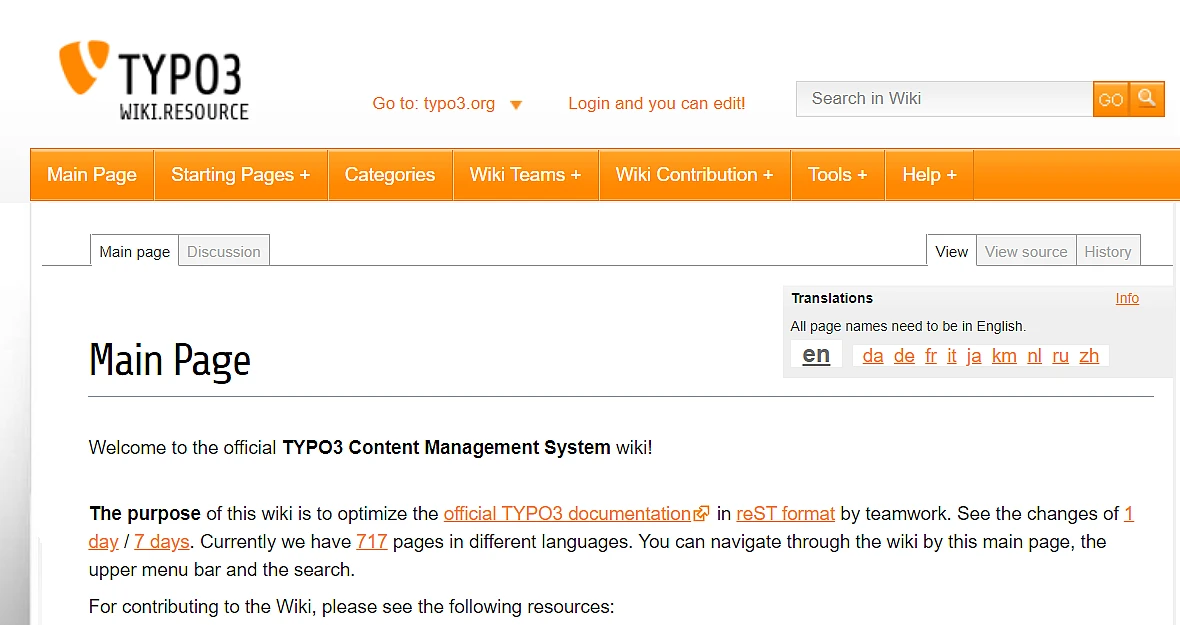Image resolution: width=1180 pixels, height=625 pixels.
Task: Type in the Search in Wiki field
Action: click(x=944, y=99)
